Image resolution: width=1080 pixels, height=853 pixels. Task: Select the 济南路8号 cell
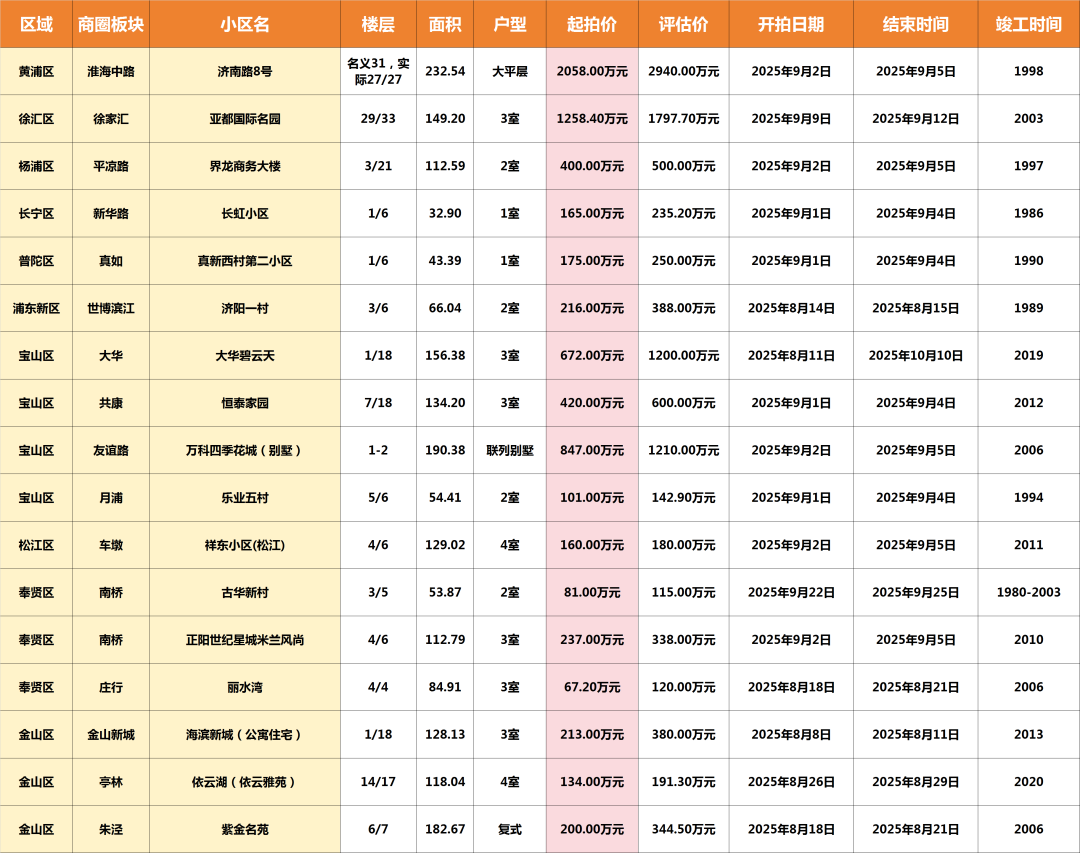point(245,72)
